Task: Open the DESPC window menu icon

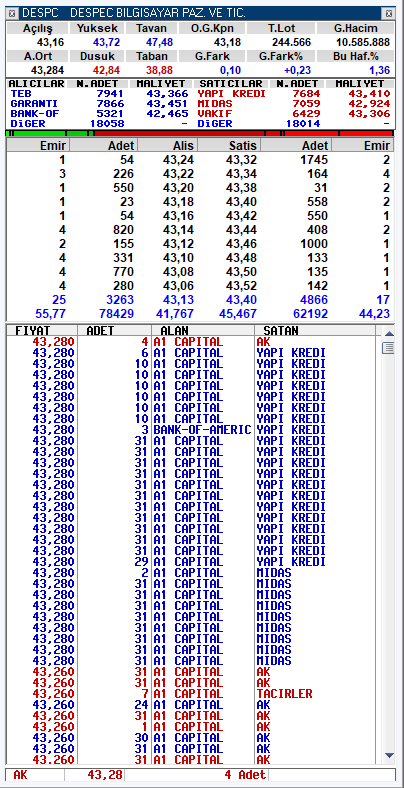Action: tap(13, 14)
